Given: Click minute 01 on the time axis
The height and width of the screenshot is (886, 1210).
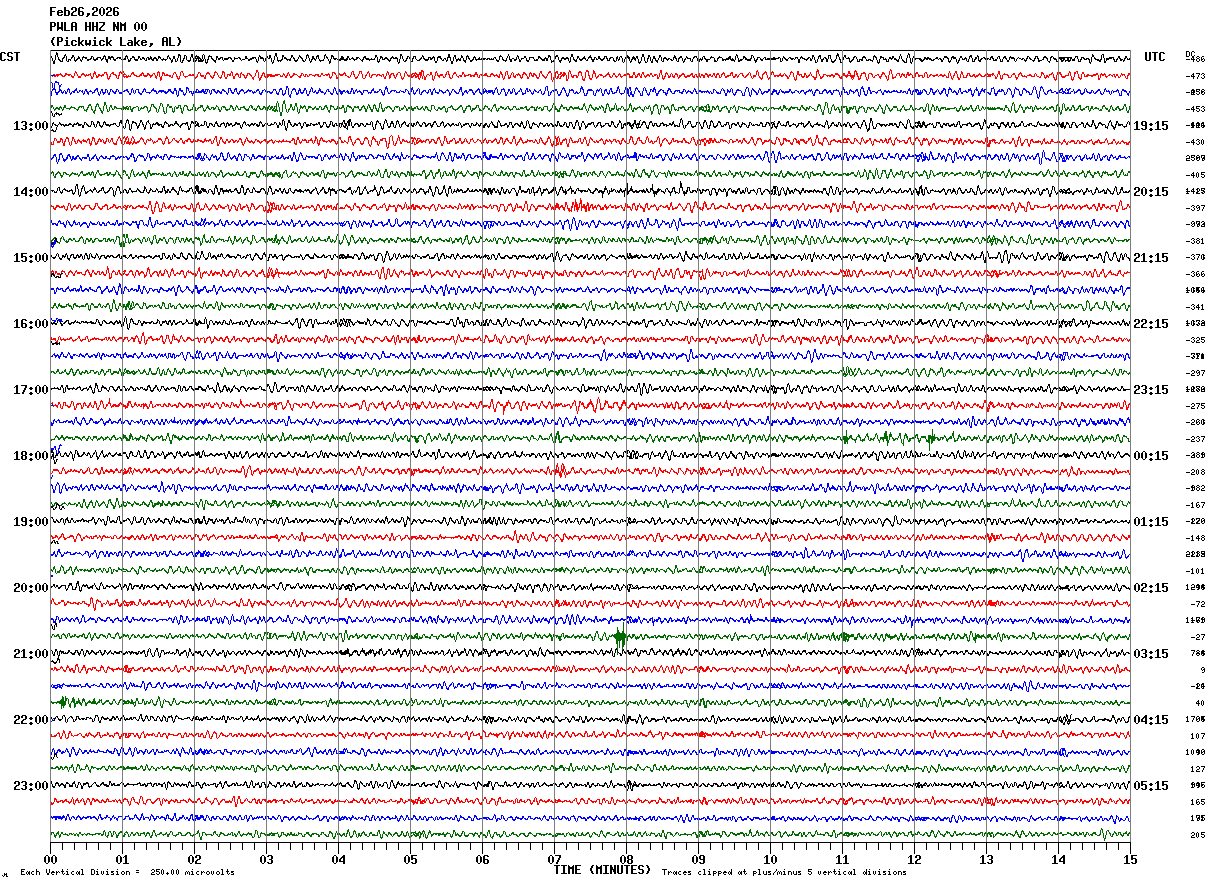Looking at the screenshot, I should 122,859.
